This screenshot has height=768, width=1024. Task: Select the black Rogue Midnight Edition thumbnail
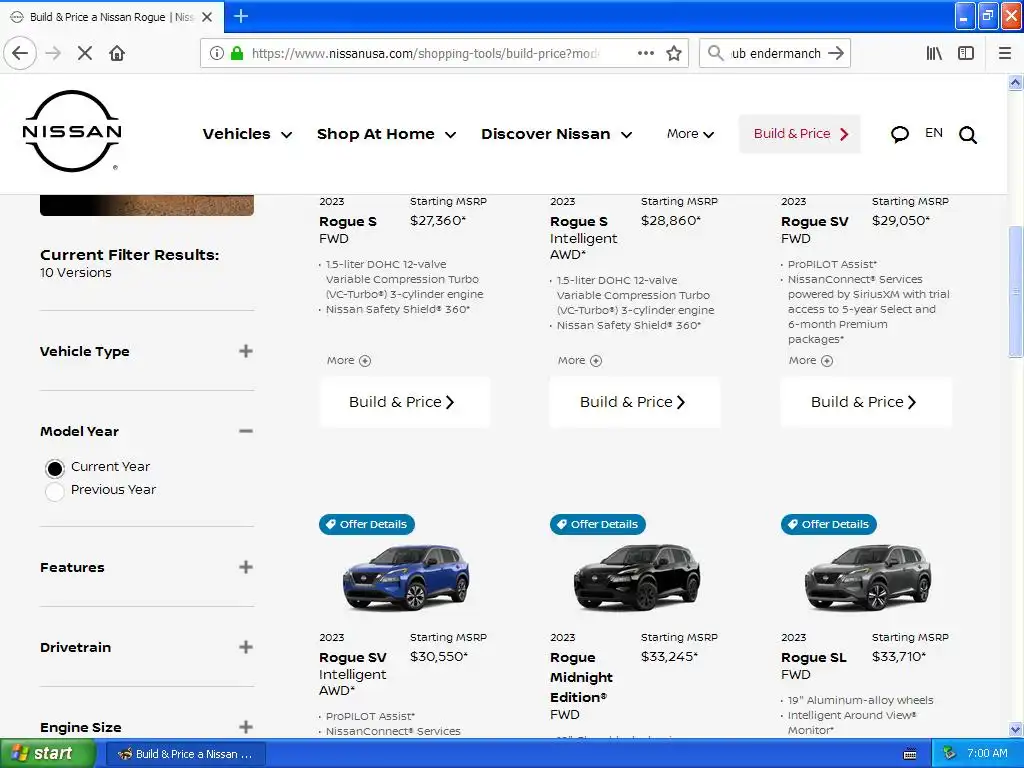tap(637, 578)
